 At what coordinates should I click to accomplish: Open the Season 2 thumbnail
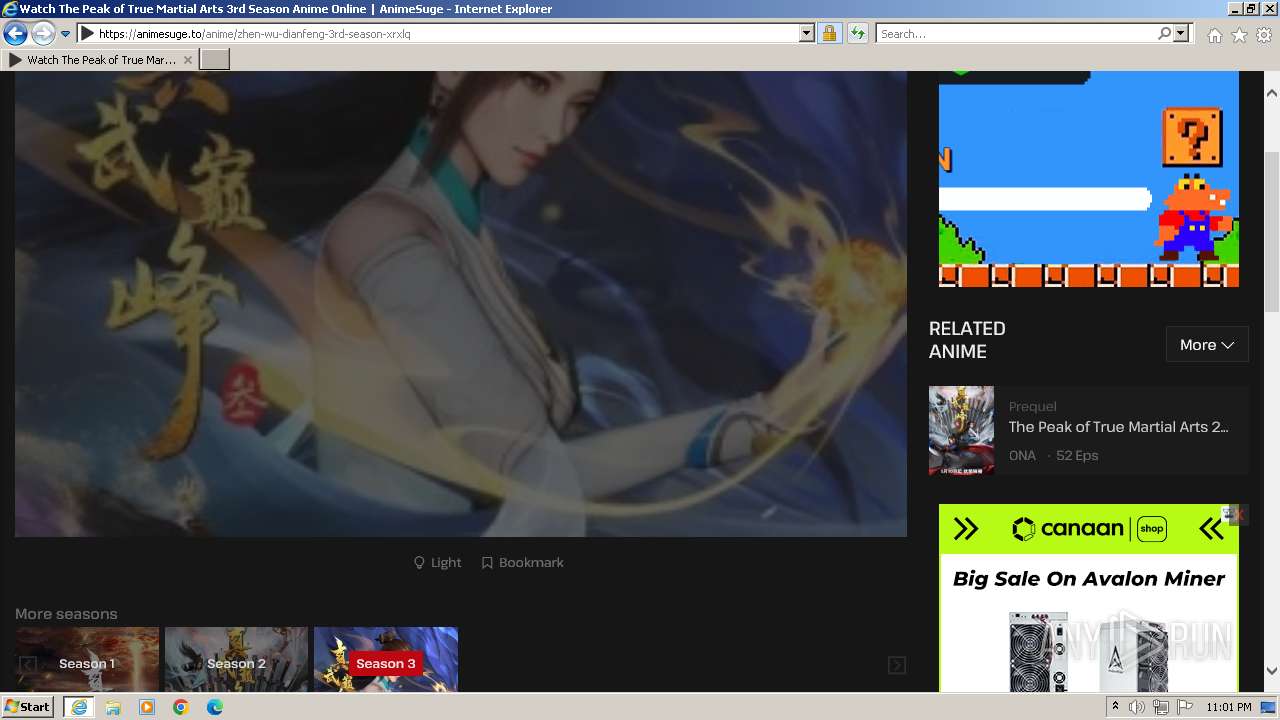pos(236,660)
